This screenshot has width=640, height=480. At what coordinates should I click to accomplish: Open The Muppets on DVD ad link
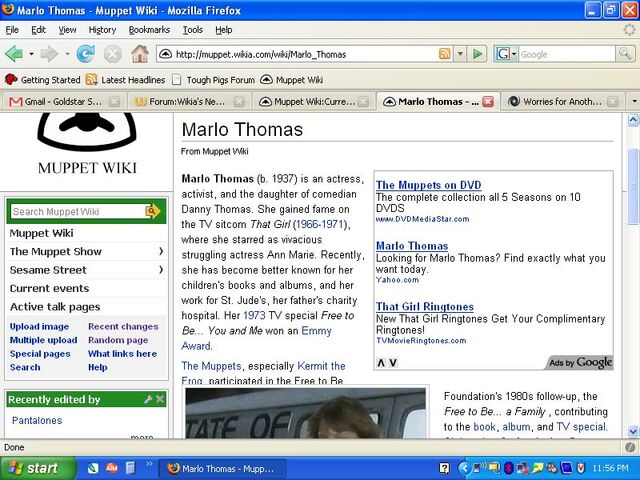pos(429,185)
